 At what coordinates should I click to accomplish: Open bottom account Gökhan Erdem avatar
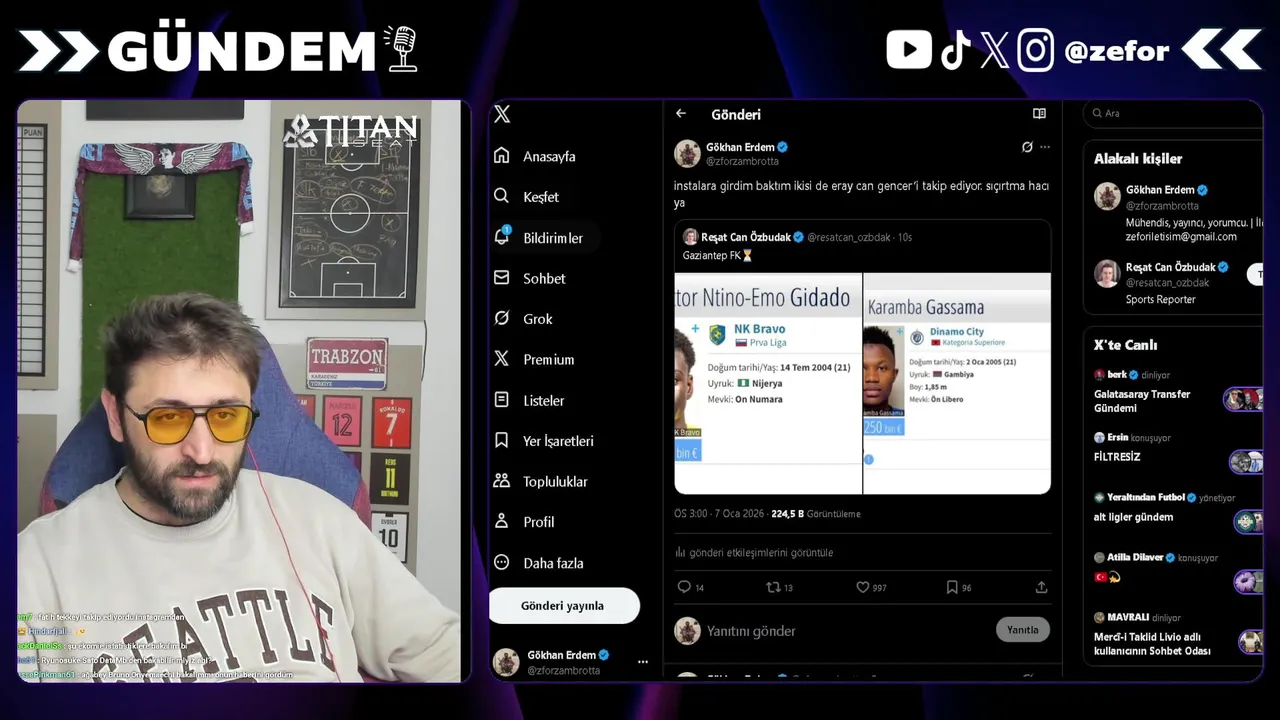pos(506,662)
